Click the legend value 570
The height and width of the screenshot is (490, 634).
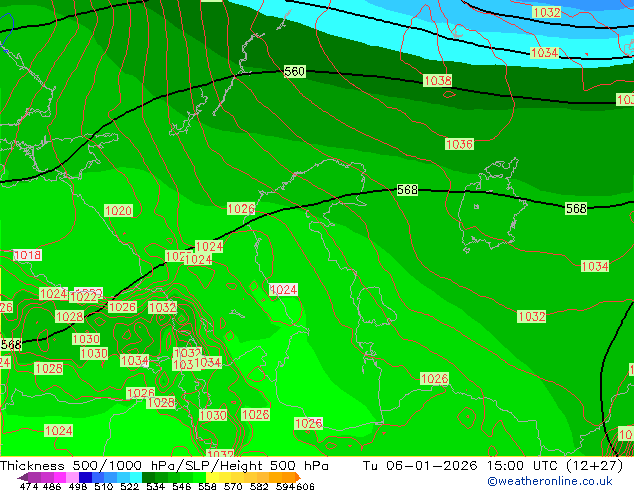pyautogui.click(x=233, y=486)
